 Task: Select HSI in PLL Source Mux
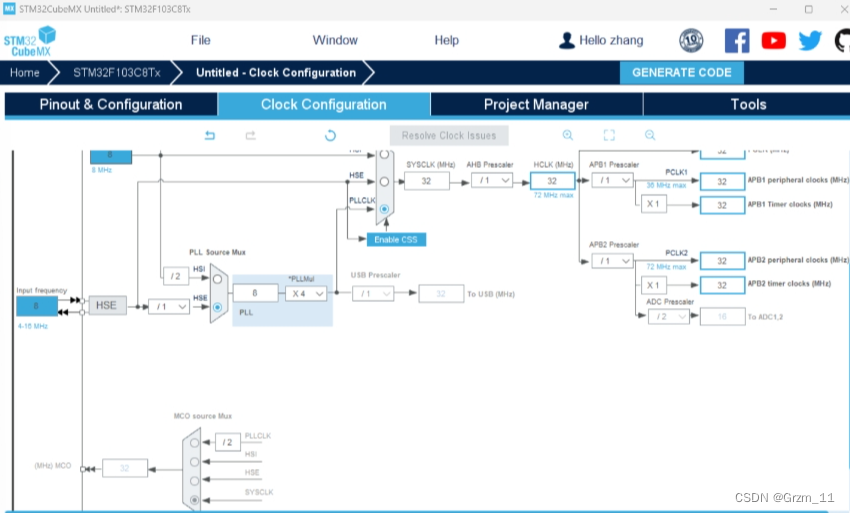click(x=217, y=279)
